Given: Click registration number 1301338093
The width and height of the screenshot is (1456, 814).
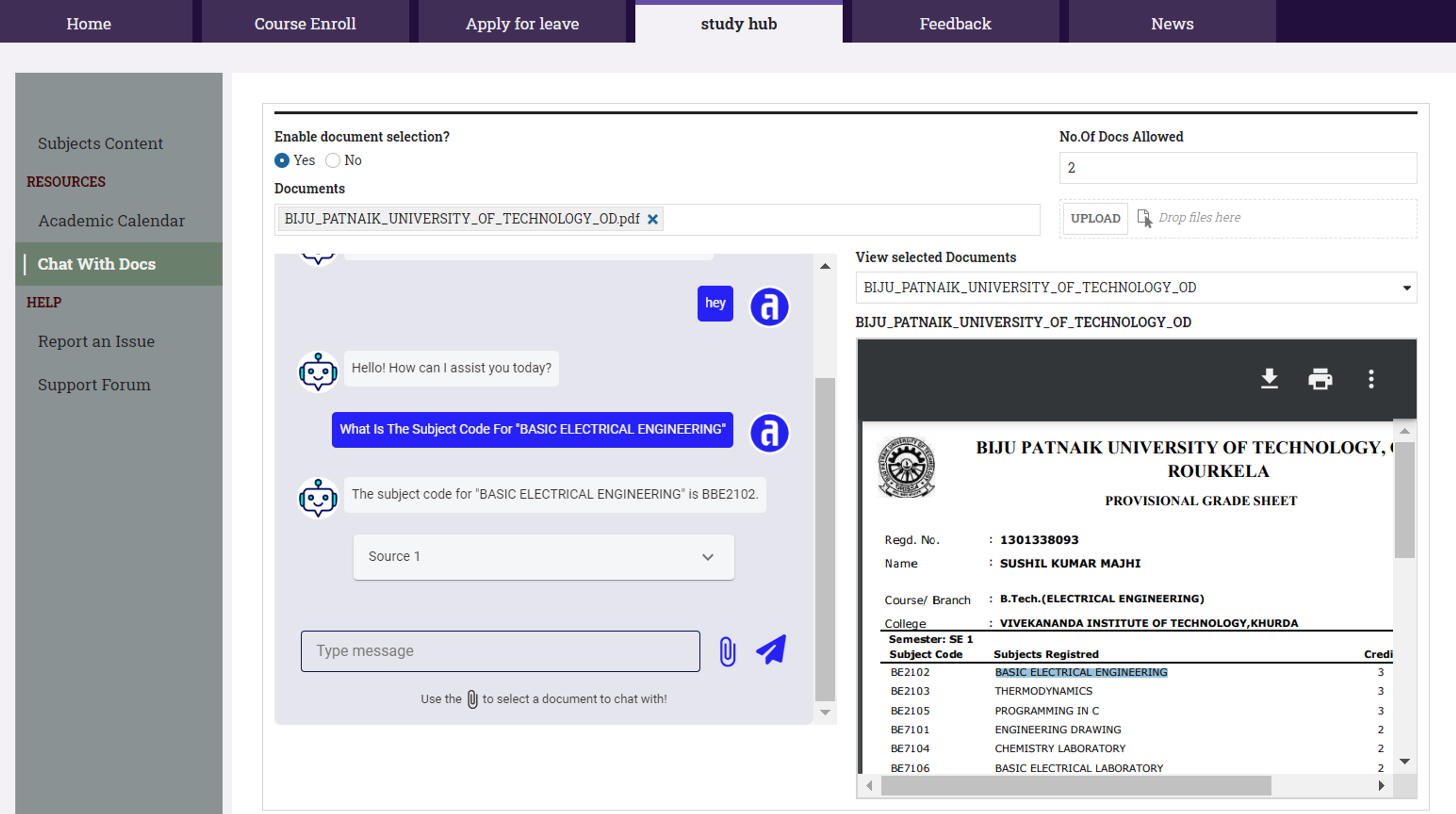Looking at the screenshot, I should pos(1039,540).
